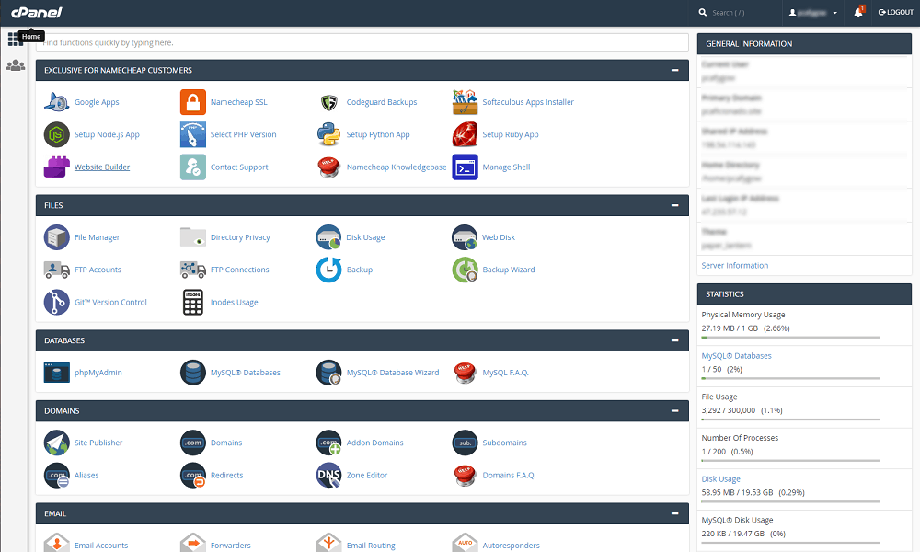
Task: Click the Physical Memory Usage progress bar
Action: [x=790, y=338]
